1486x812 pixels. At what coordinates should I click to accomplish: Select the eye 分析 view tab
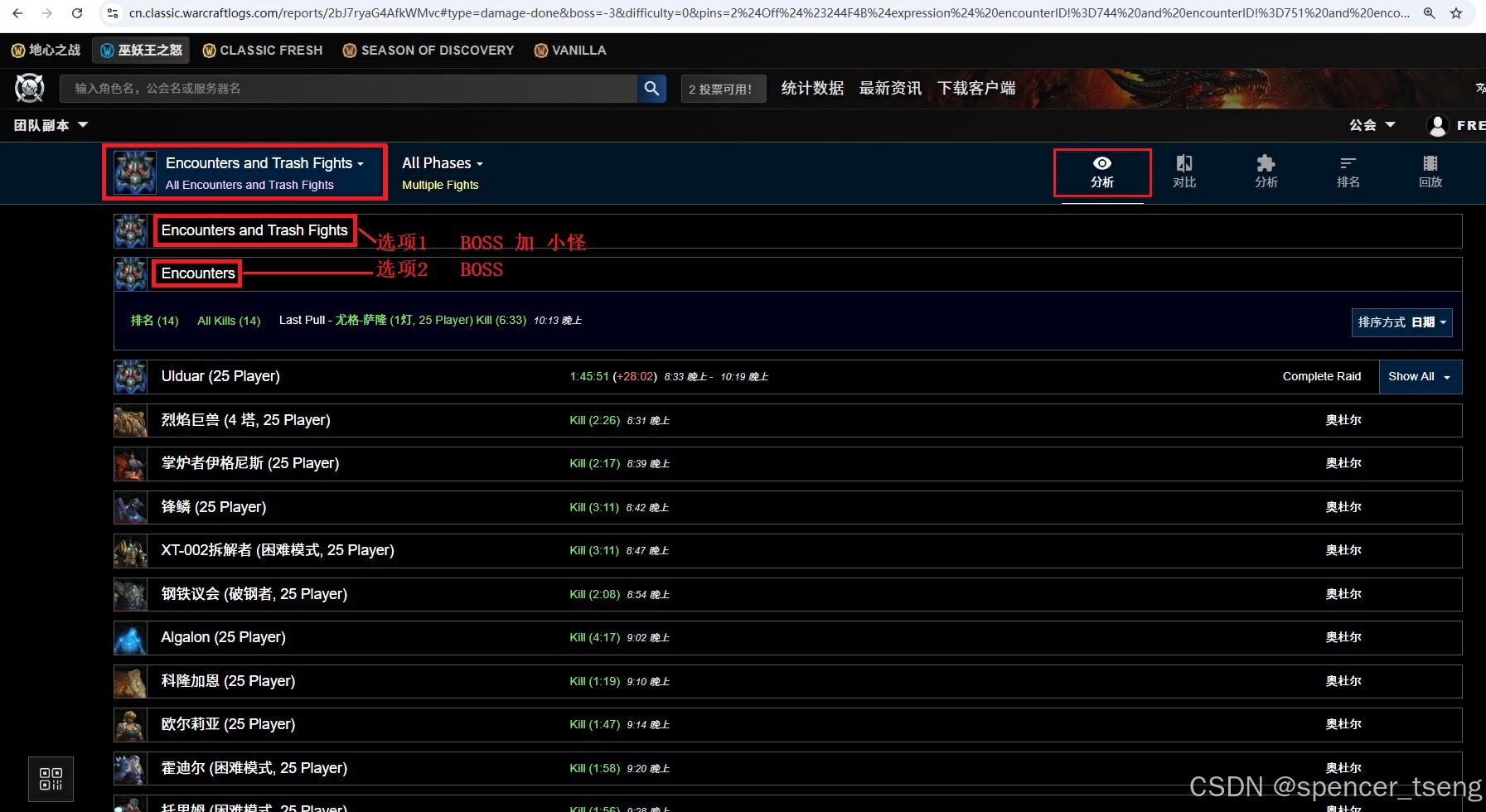tap(1102, 172)
